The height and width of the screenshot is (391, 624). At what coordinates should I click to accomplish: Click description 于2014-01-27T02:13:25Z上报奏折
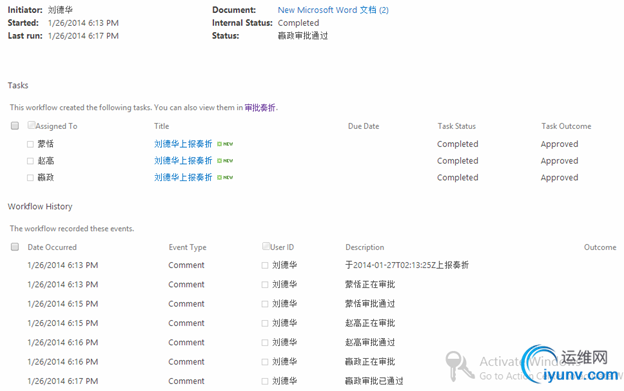click(x=407, y=265)
